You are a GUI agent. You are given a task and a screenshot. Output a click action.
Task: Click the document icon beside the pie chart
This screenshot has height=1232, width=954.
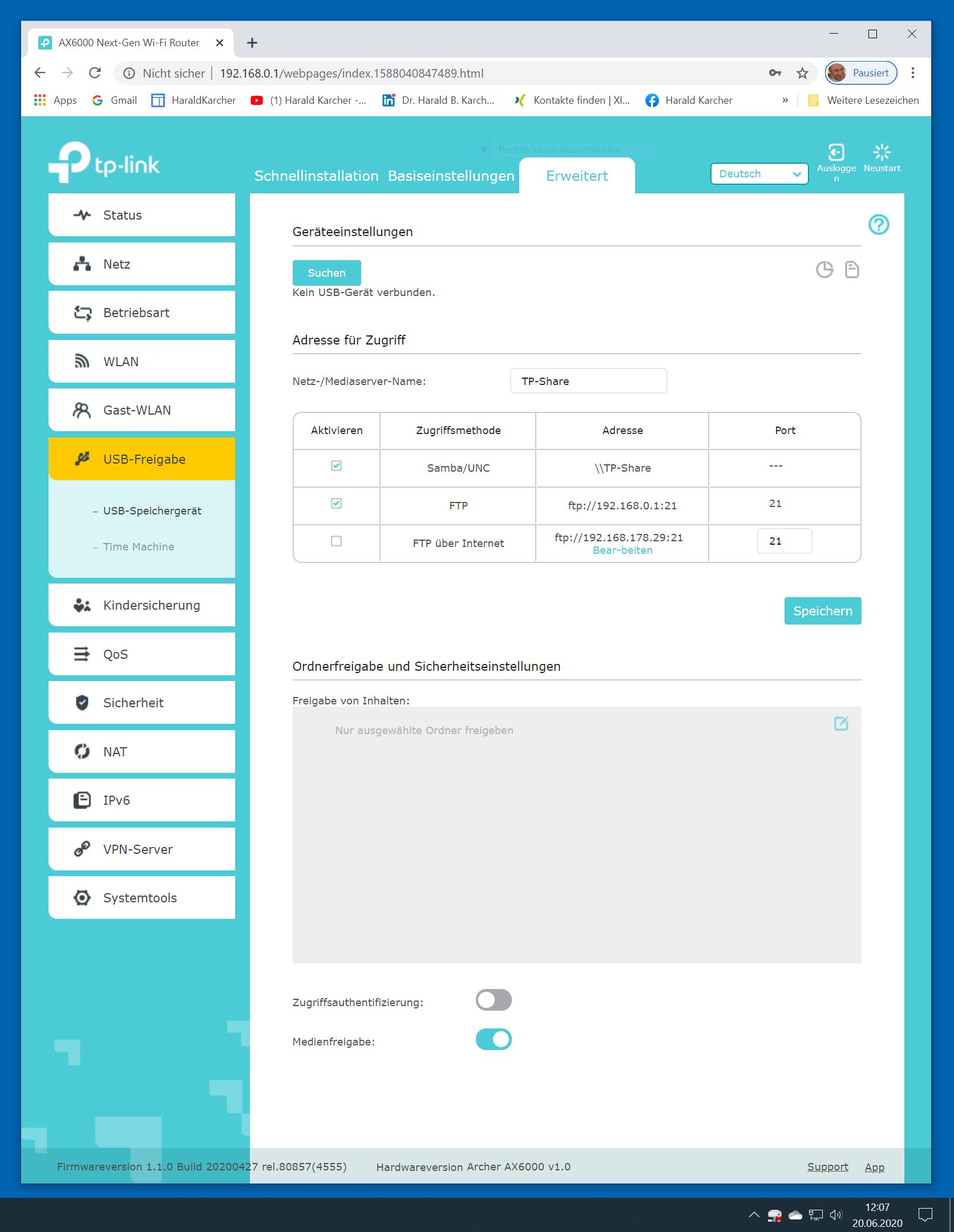852,269
